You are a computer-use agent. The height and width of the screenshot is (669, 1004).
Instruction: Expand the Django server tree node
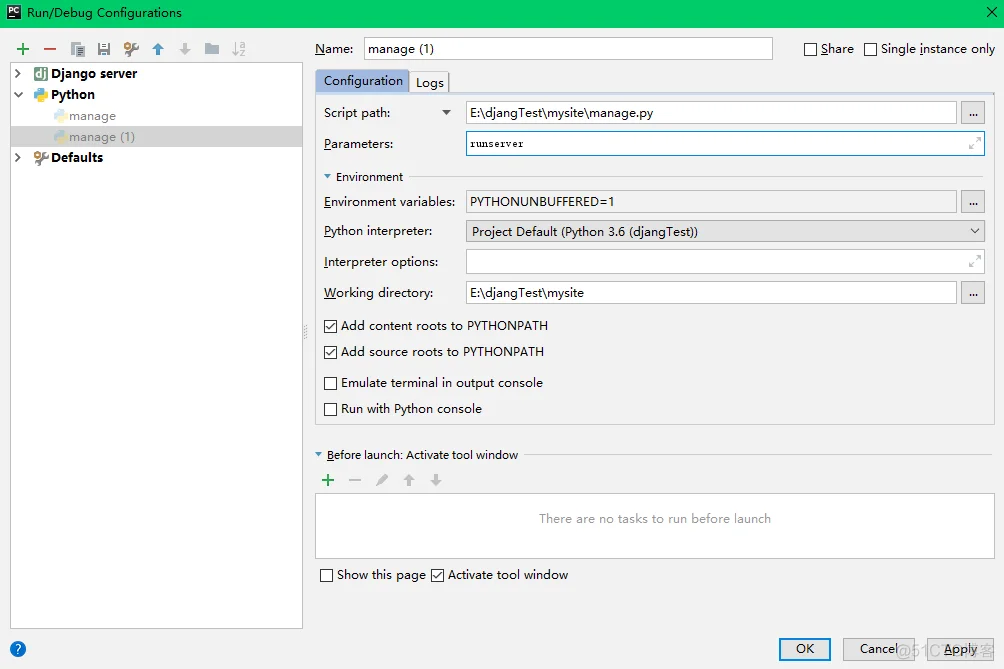point(18,74)
